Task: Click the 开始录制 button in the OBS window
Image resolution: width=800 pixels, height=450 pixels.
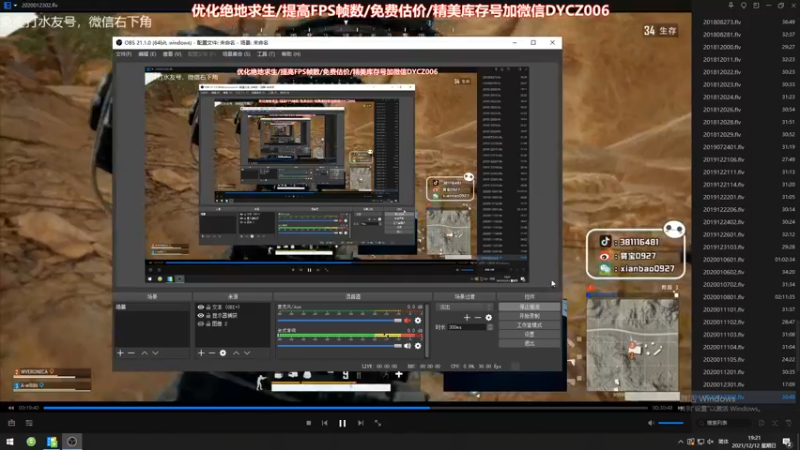Action: (529, 316)
